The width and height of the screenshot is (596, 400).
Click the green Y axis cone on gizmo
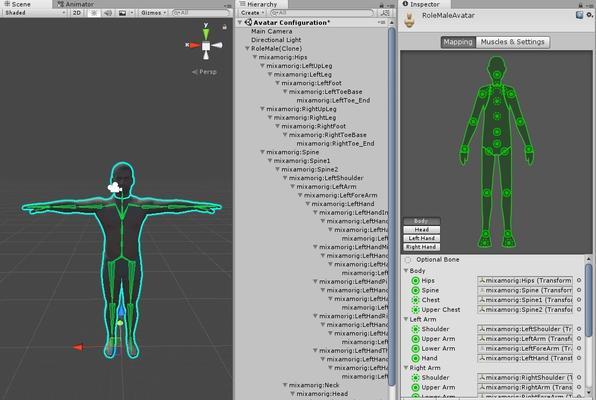point(206,32)
